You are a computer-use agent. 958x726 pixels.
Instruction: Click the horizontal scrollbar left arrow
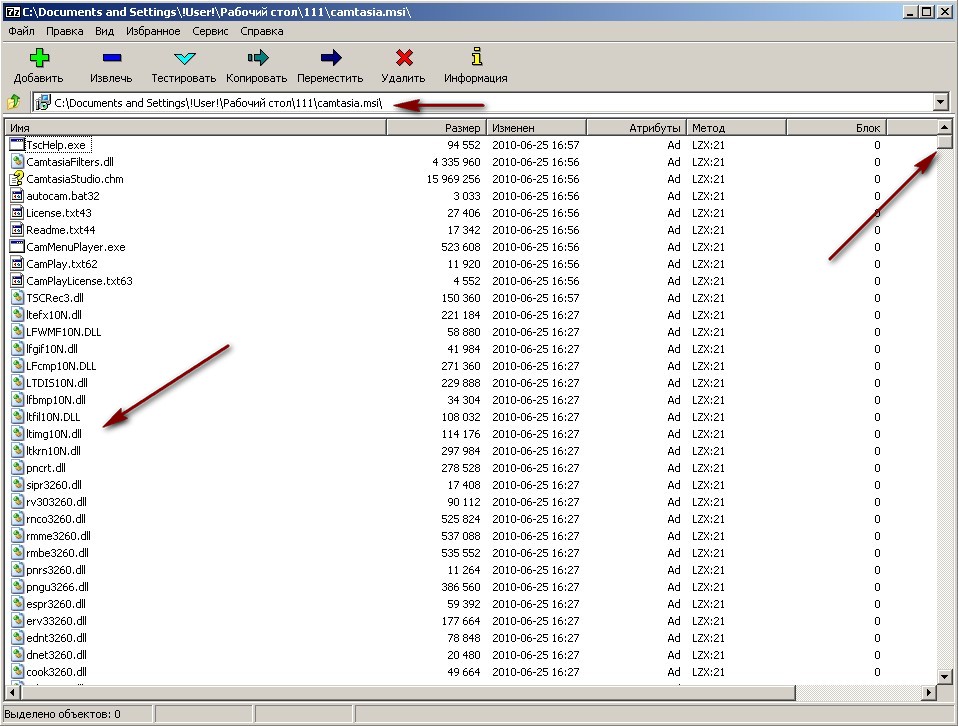point(13,692)
